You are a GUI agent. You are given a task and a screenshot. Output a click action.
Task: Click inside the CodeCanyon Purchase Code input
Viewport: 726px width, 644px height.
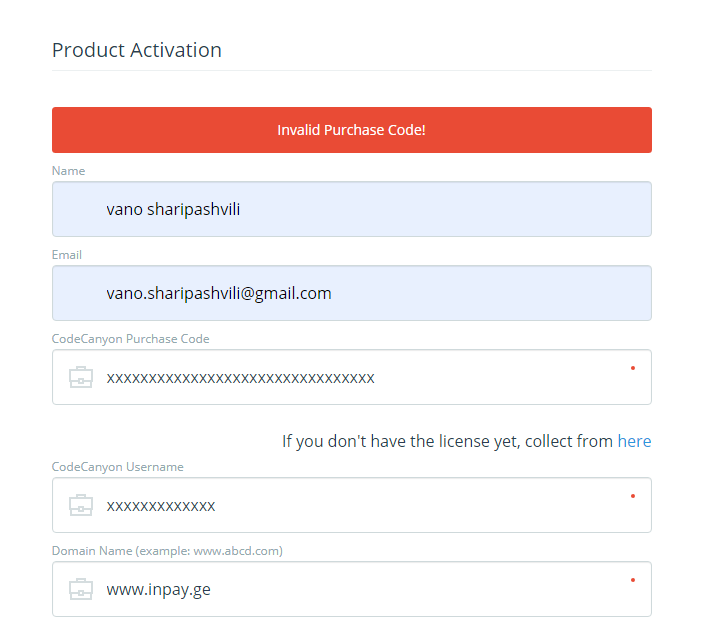tap(351, 378)
